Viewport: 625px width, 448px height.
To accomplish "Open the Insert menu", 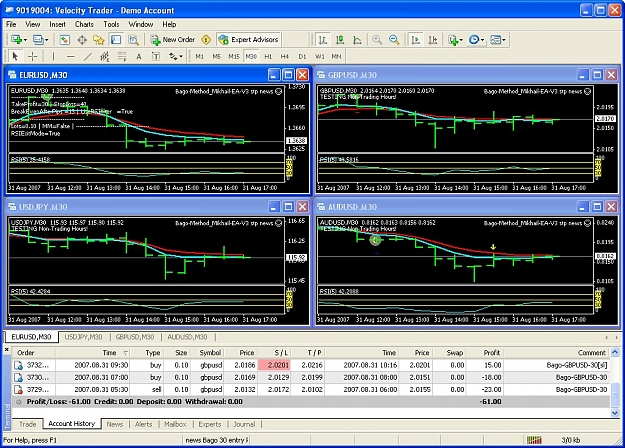I will 57,24.
